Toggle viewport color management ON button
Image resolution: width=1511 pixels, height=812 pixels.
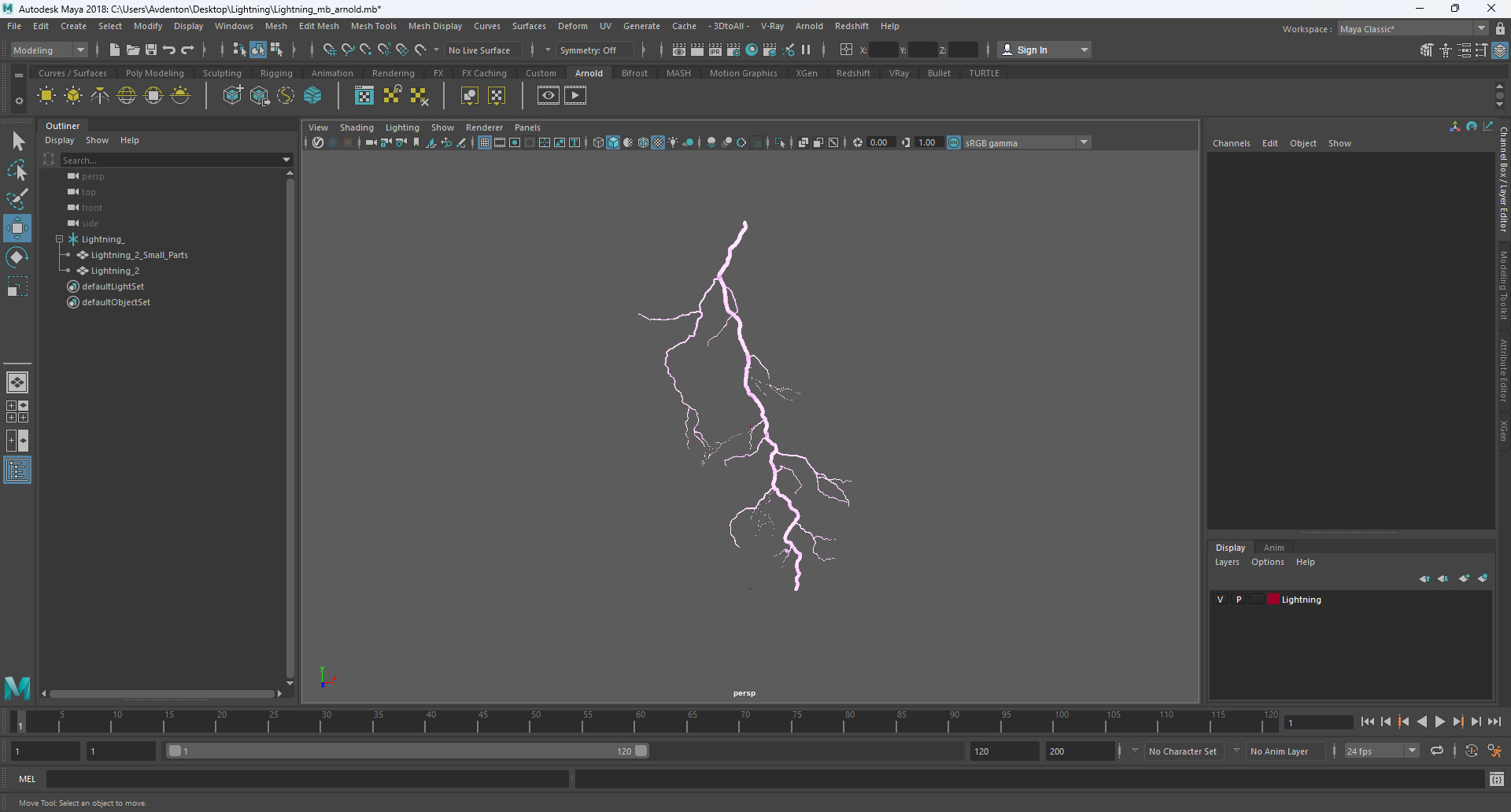(954, 142)
